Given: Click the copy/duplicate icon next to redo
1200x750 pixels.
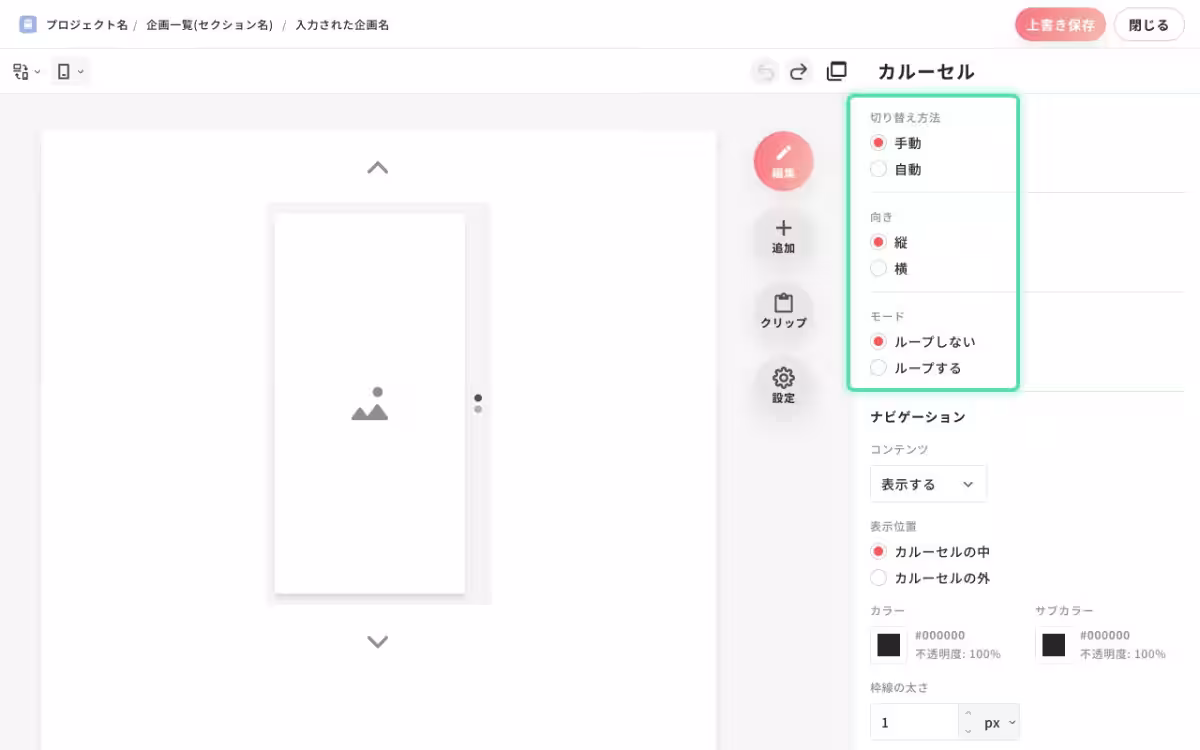Looking at the screenshot, I should (836, 71).
